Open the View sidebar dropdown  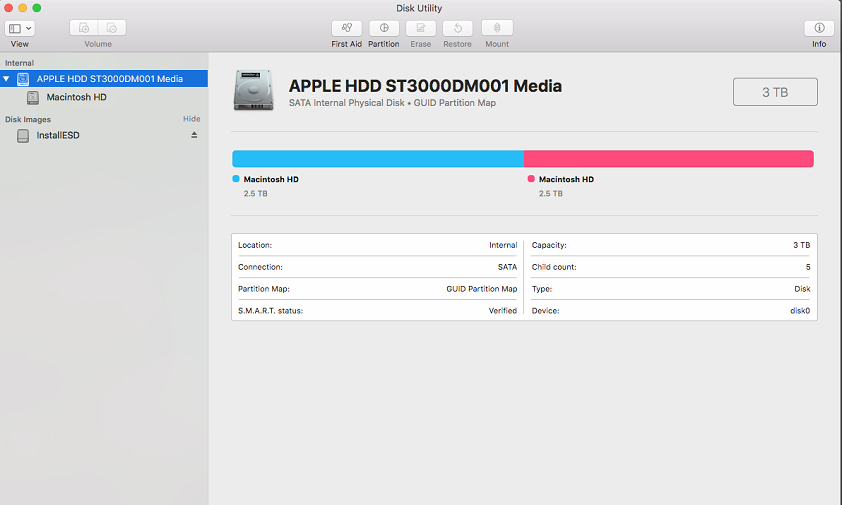pos(20,28)
